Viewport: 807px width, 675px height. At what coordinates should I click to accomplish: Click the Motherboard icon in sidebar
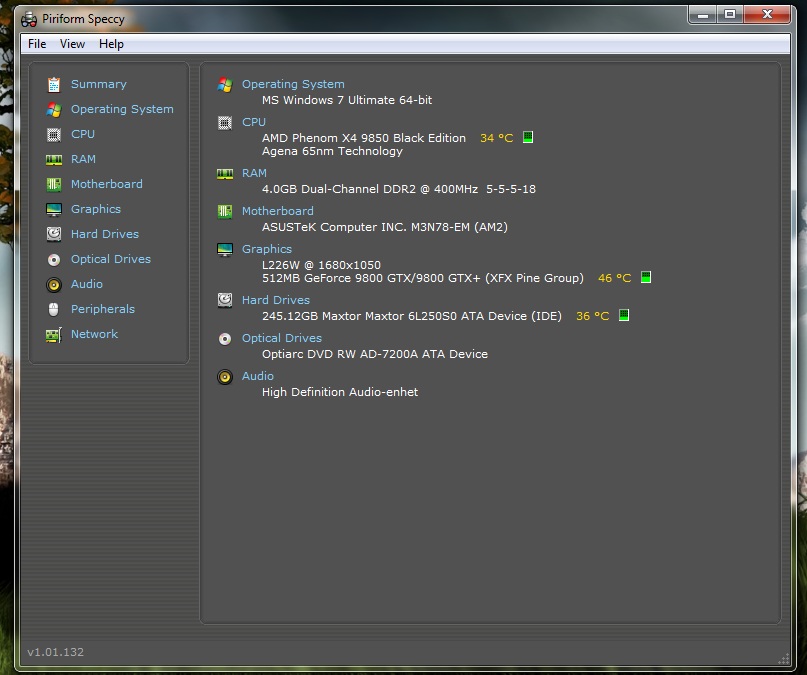point(54,184)
